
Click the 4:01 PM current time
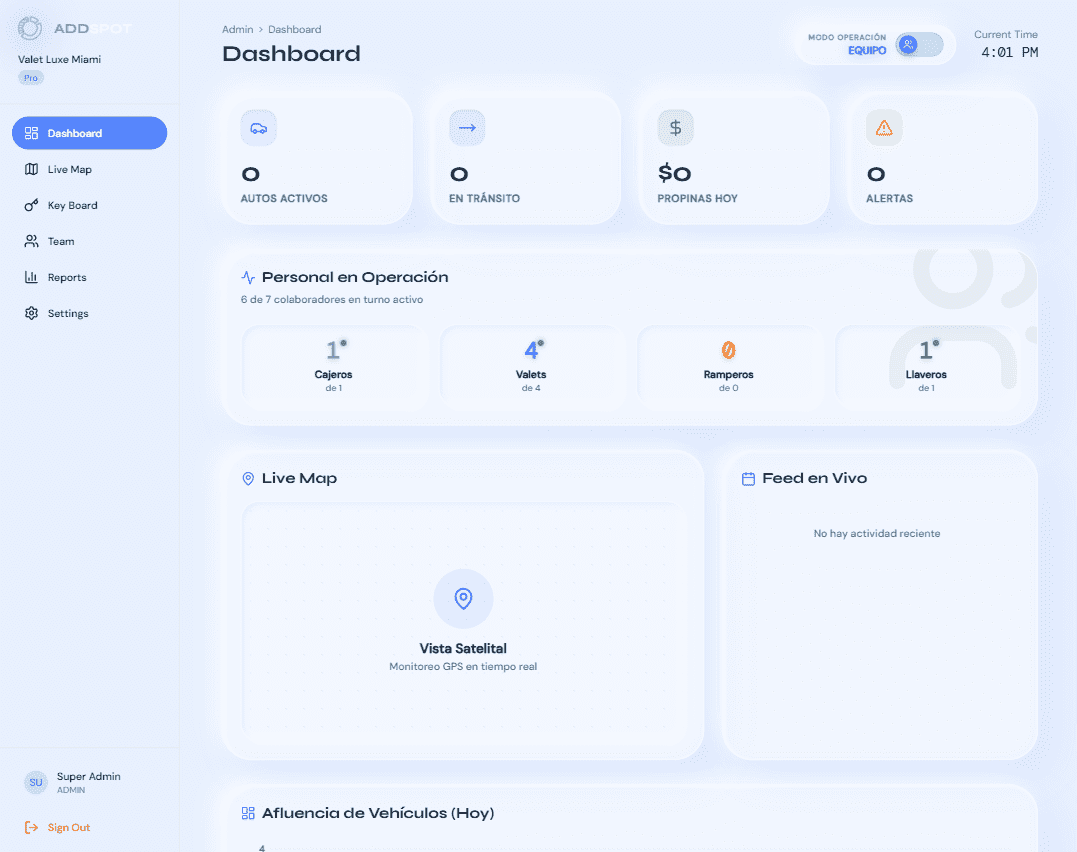[x=1010, y=52]
